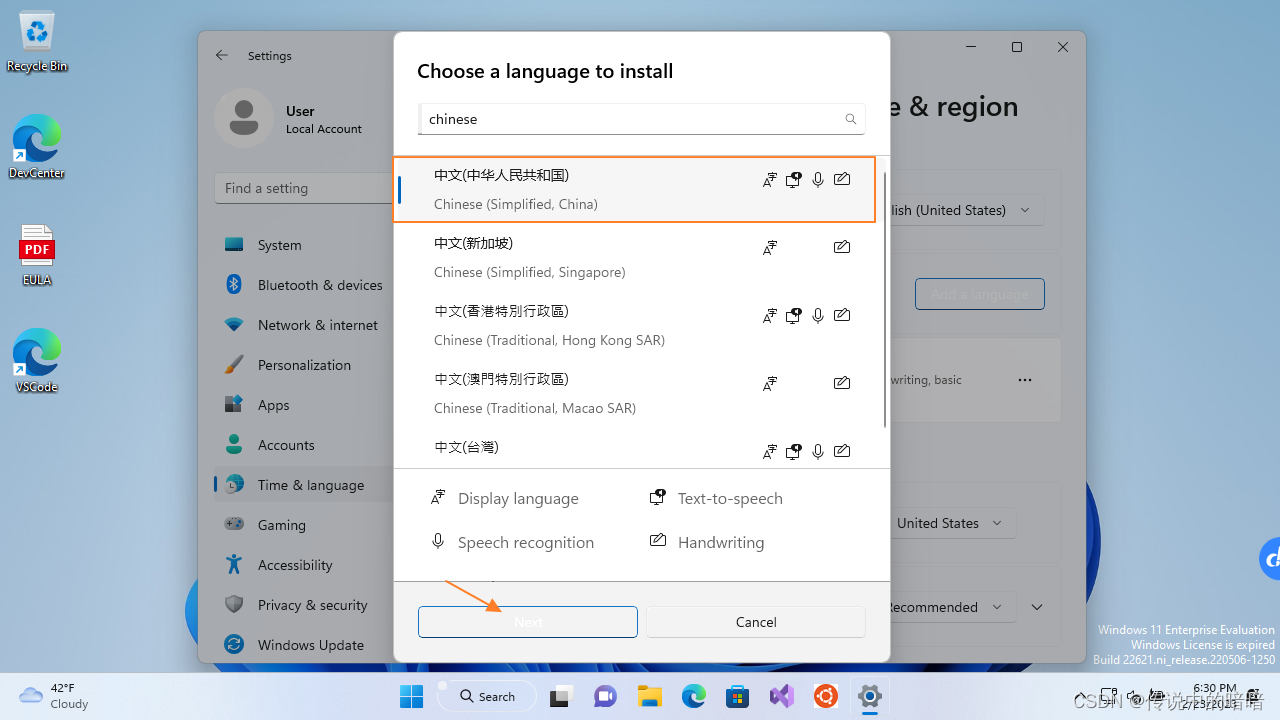Click text-to-speech icon in Hong Kong row
Screen dimensions: 1280x720
tap(794, 316)
